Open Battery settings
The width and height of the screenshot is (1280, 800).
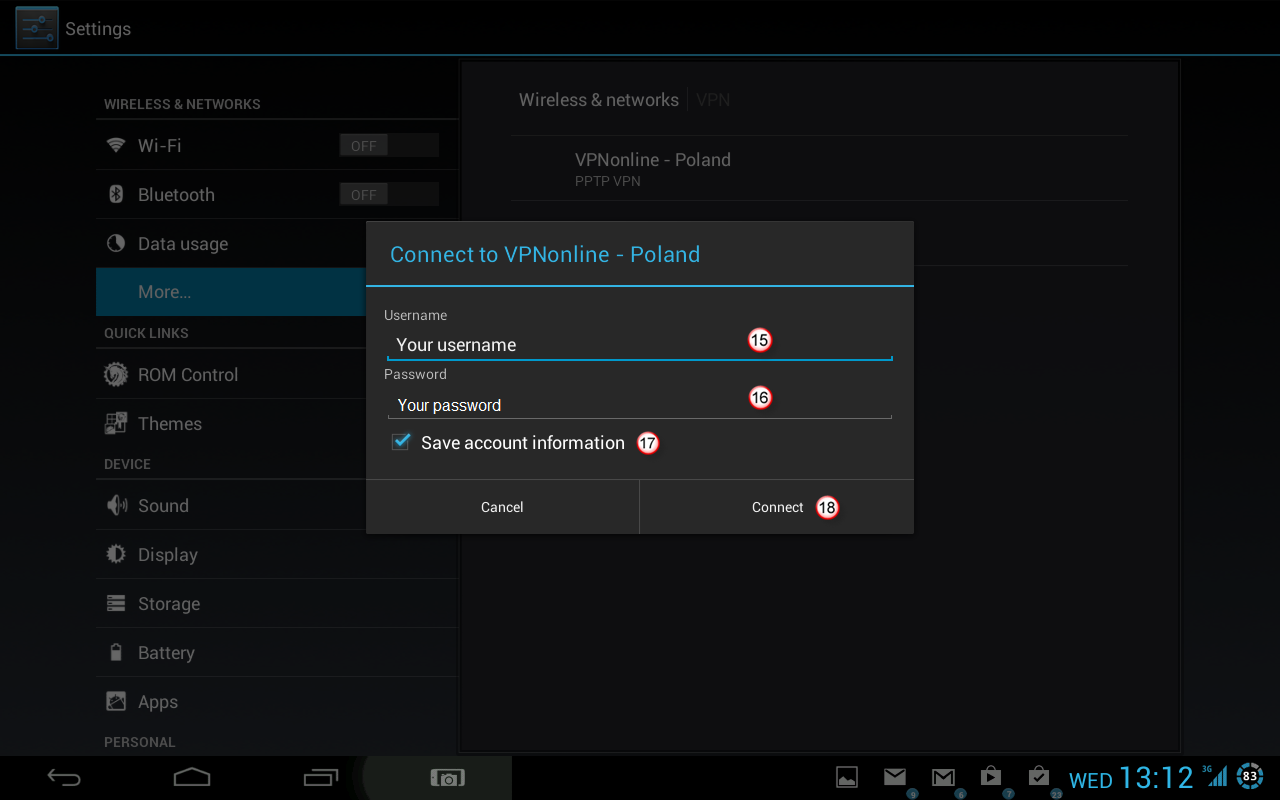(x=277, y=652)
